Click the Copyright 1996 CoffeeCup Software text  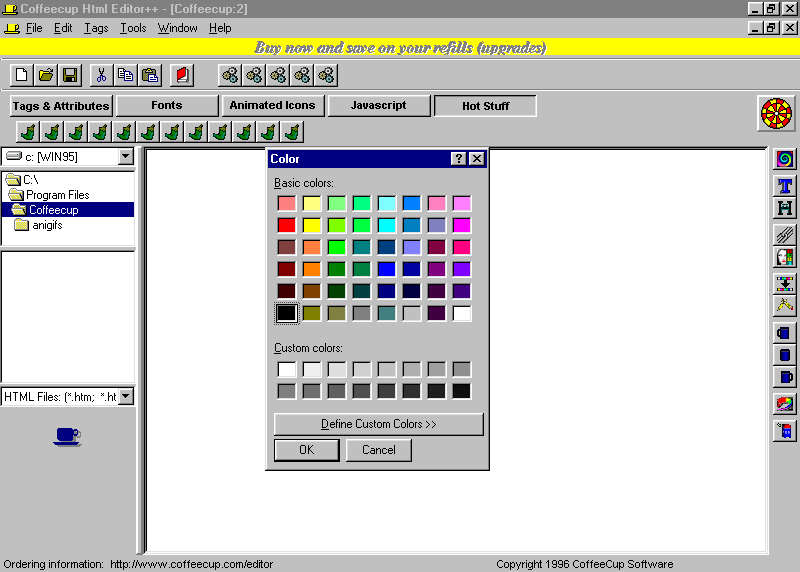[x=585, y=564]
